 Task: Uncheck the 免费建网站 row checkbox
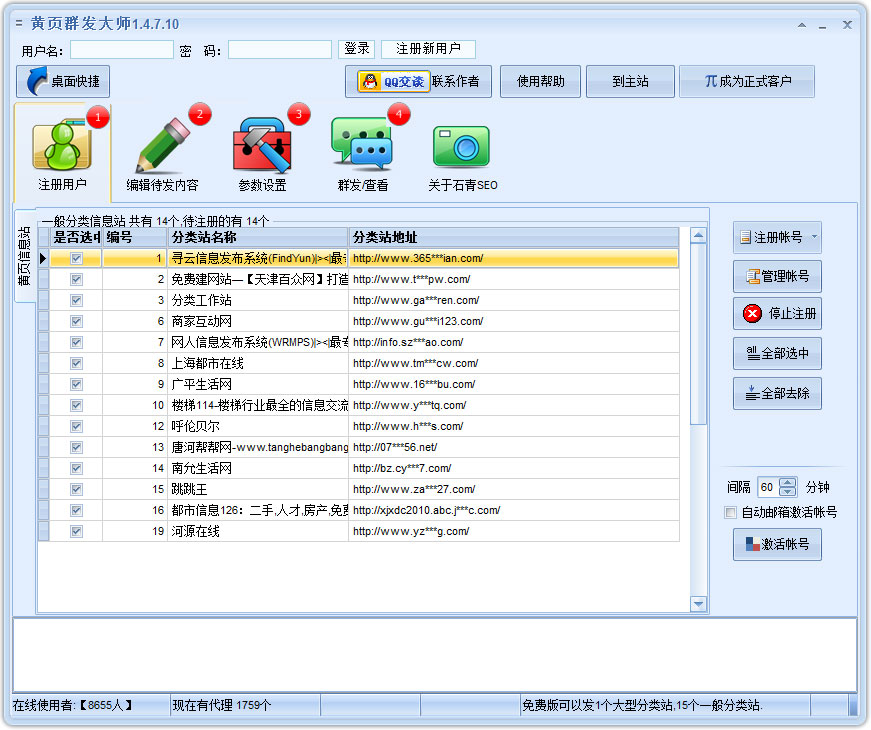point(76,279)
